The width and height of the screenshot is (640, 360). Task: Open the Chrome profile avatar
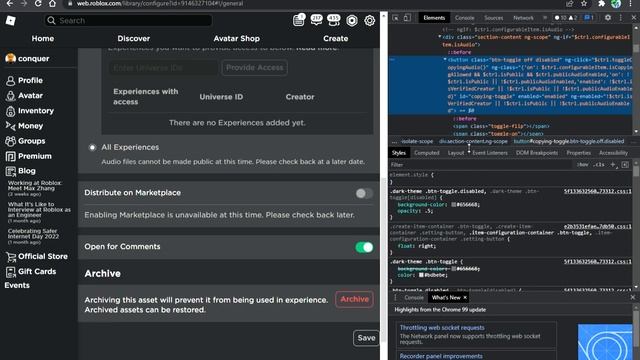616,3
